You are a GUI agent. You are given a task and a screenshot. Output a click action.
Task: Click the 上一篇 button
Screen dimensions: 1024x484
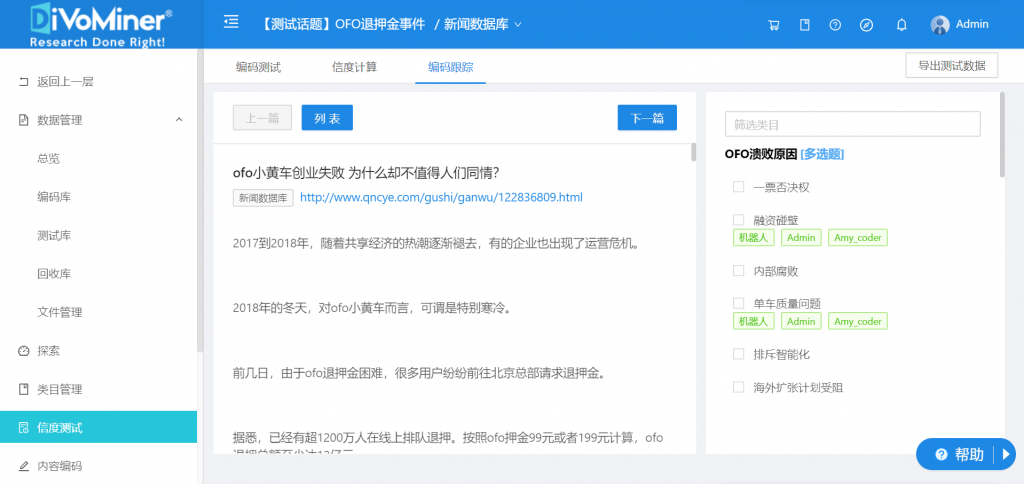click(263, 118)
